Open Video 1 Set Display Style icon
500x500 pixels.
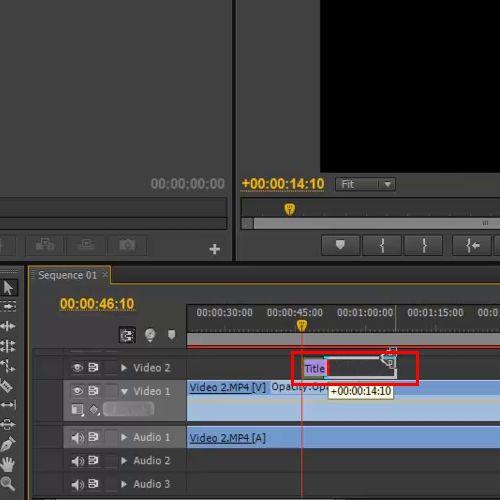pyautogui.click(x=78, y=409)
